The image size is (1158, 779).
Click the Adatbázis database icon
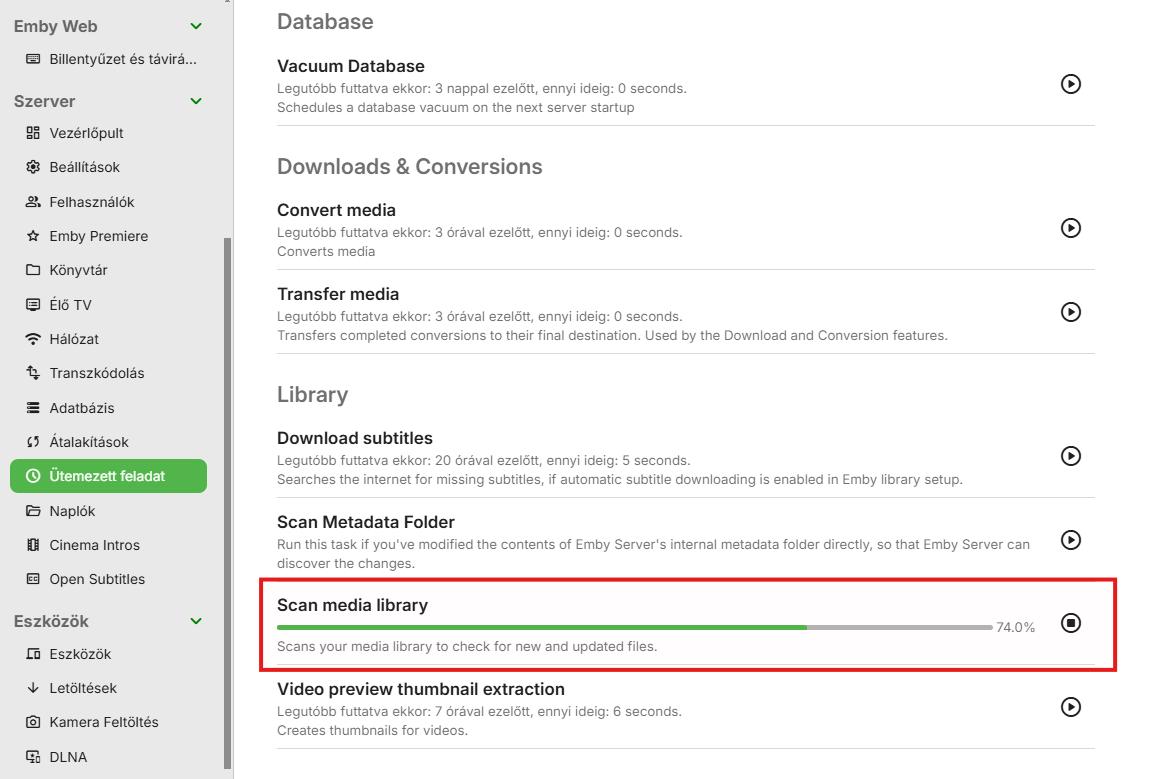tap(33, 408)
